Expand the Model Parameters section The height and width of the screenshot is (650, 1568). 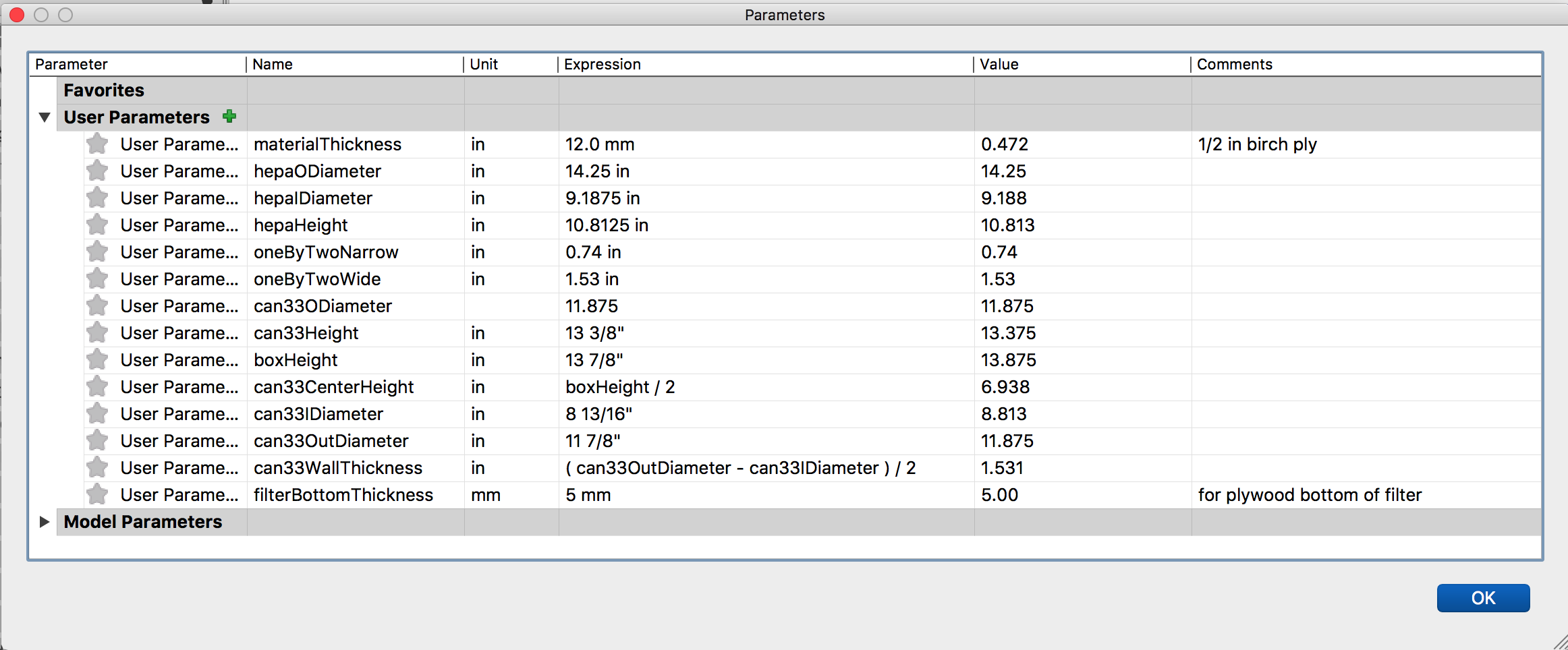pos(45,522)
